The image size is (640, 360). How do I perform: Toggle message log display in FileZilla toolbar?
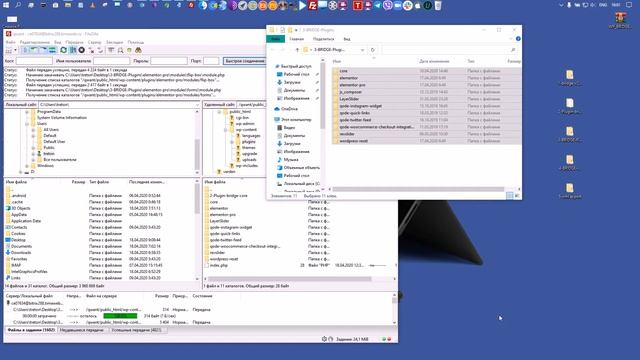pyautogui.click(x=25, y=50)
